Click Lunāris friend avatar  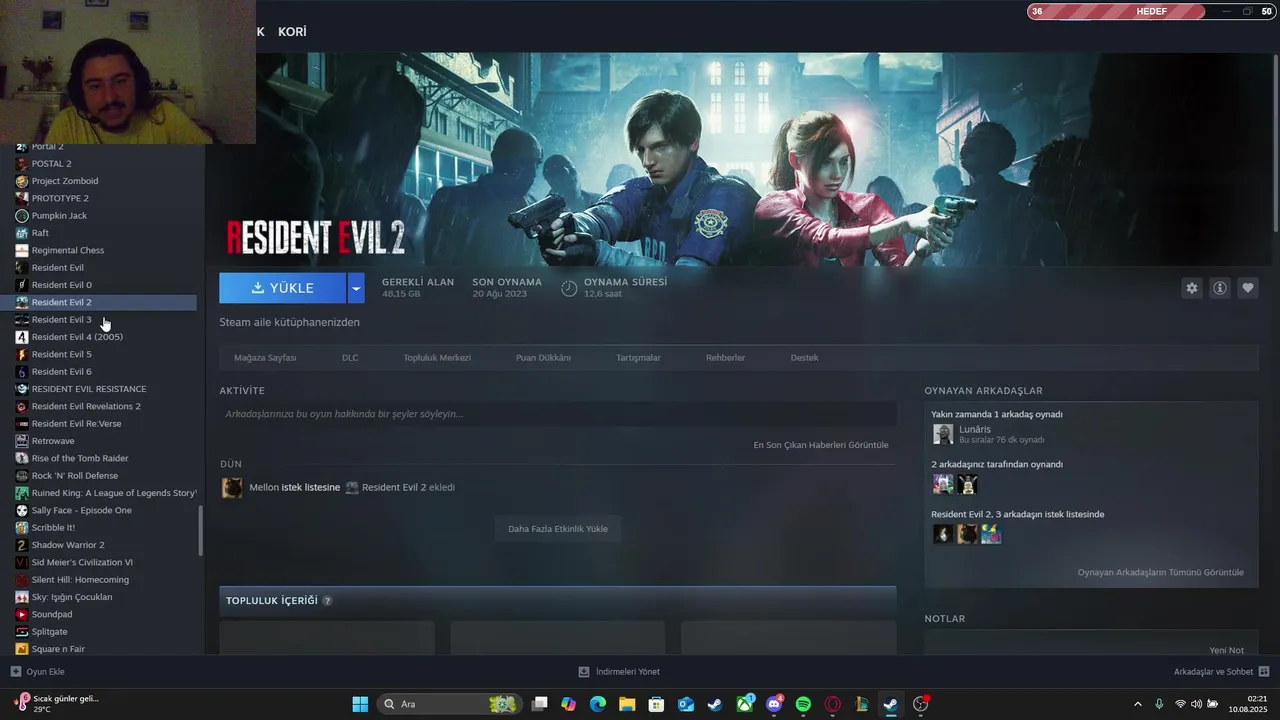pyautogui.click(x=943, y=434)
